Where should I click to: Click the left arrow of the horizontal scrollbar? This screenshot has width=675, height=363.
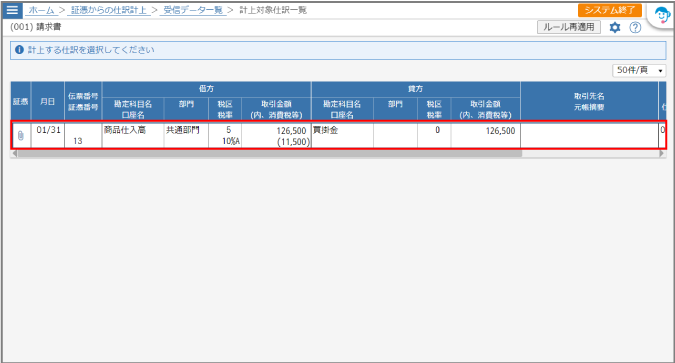(14, 154)
